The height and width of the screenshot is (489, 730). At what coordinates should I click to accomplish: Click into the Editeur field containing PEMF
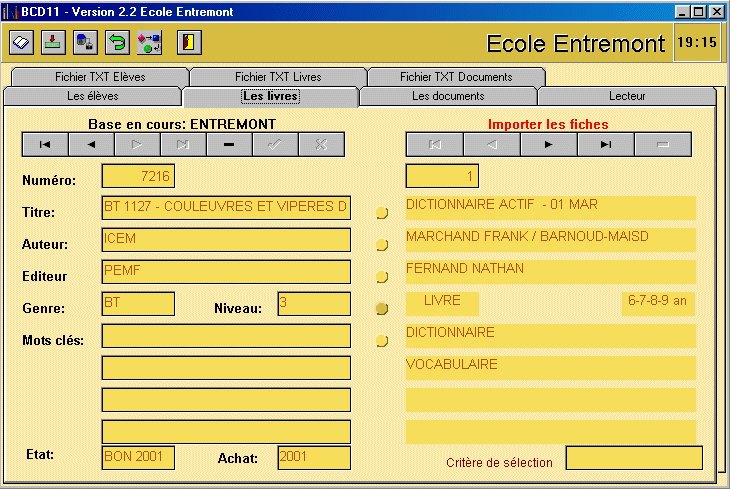226,272
